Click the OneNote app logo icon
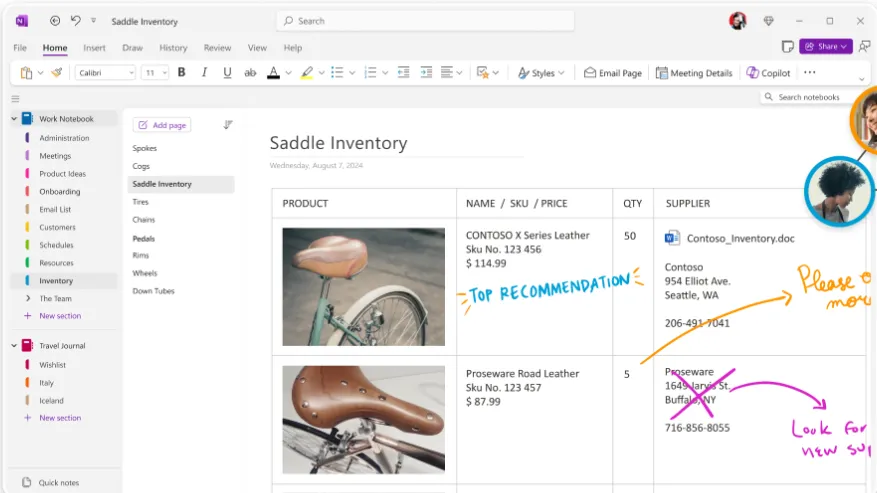 [22, 21]
